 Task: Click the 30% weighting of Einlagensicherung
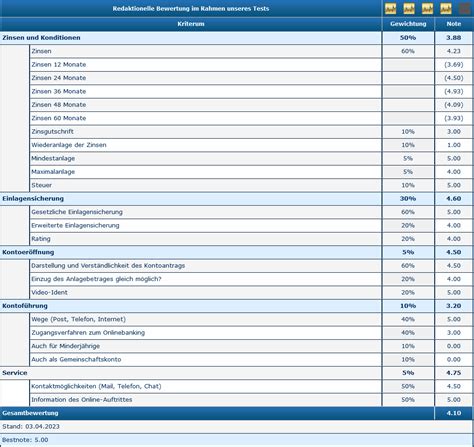click(x=408, y=199)
